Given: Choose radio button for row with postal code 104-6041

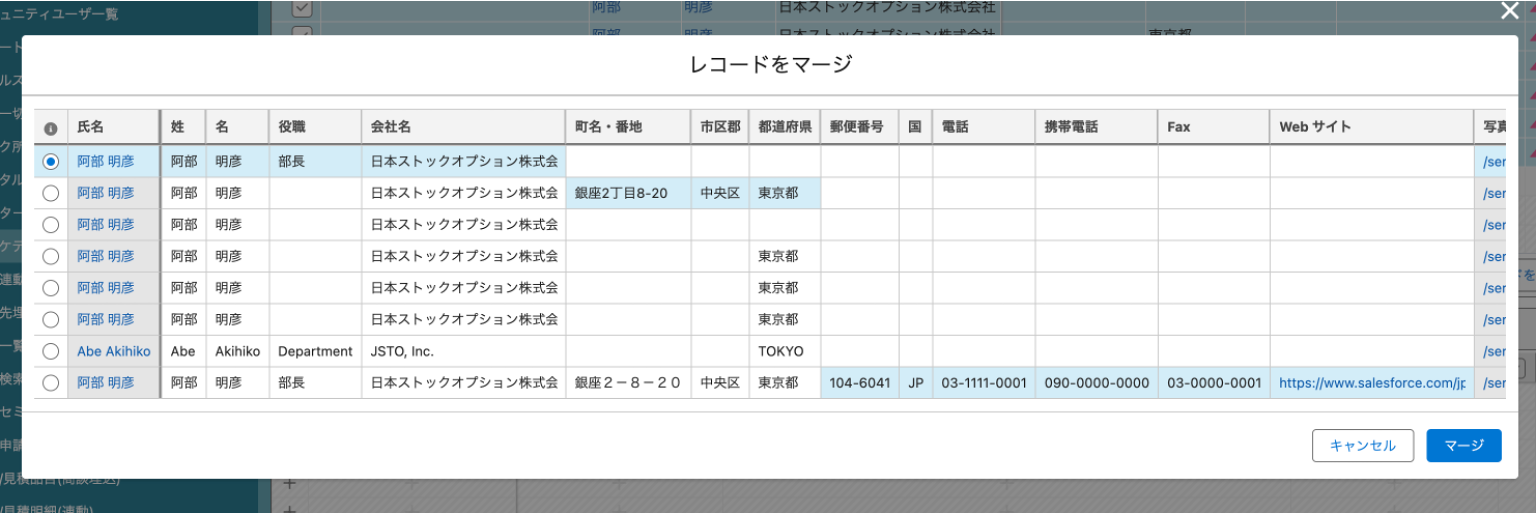Looking at the screenshot, I should 51,383.
